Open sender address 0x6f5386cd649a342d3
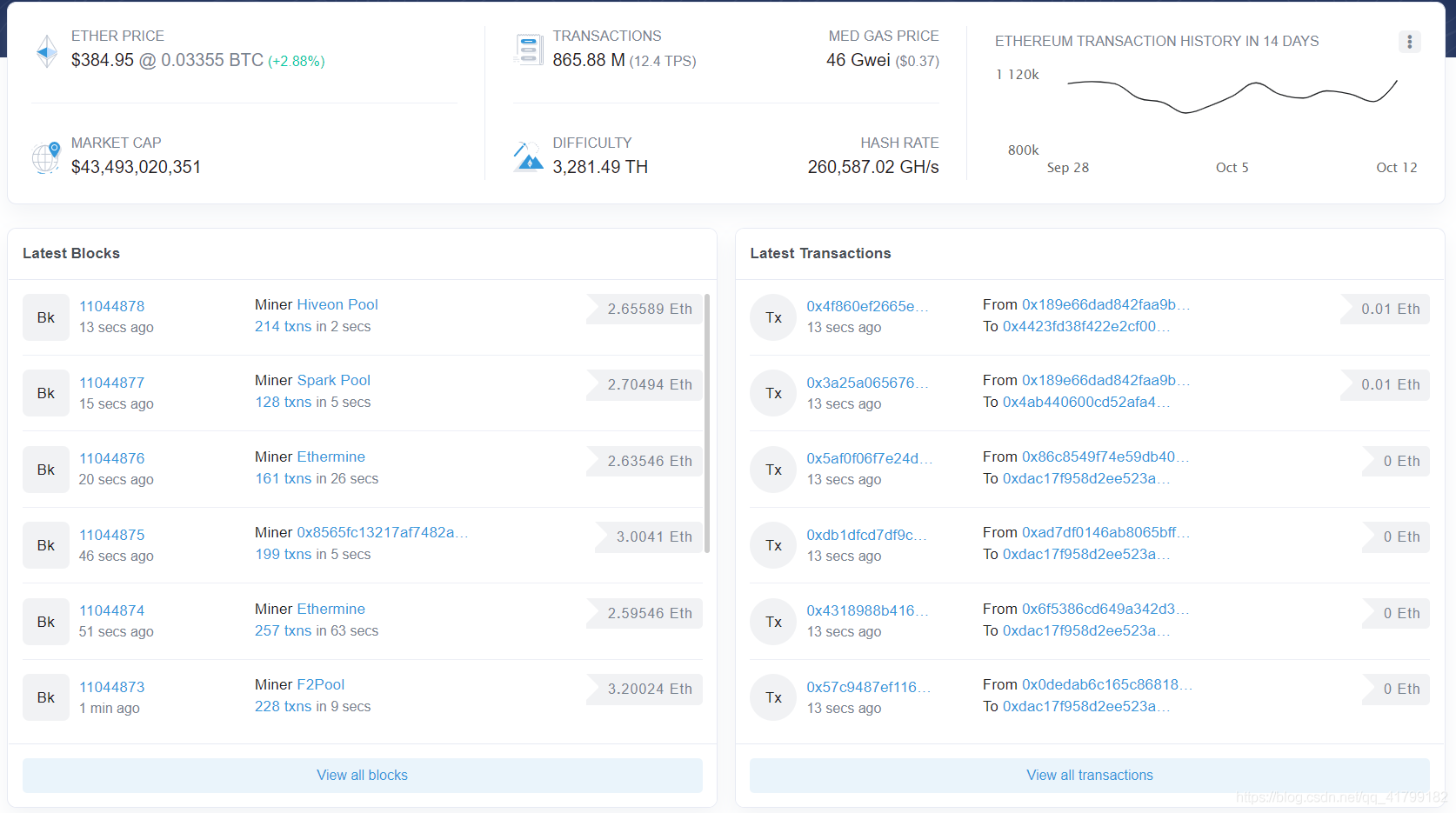This screenshot has width=1456, height=813. pos(1105,609)
